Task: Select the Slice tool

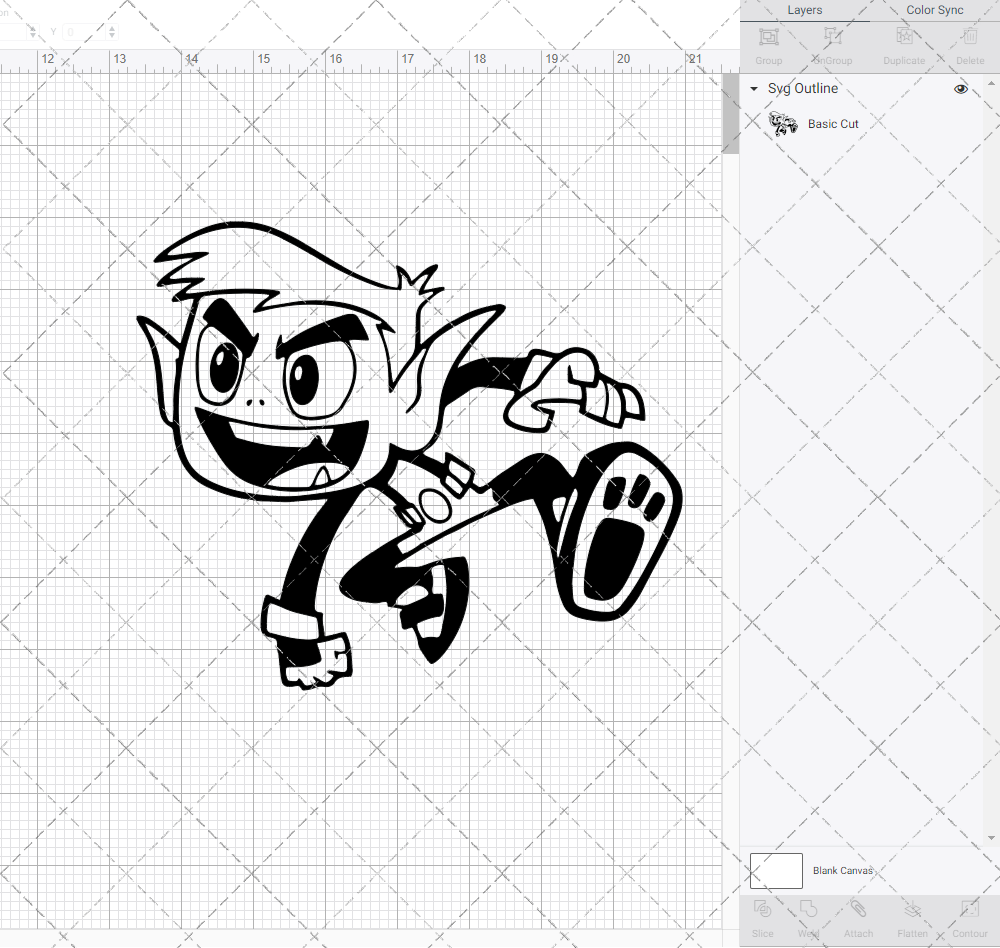Action: (x=762, y=915)
